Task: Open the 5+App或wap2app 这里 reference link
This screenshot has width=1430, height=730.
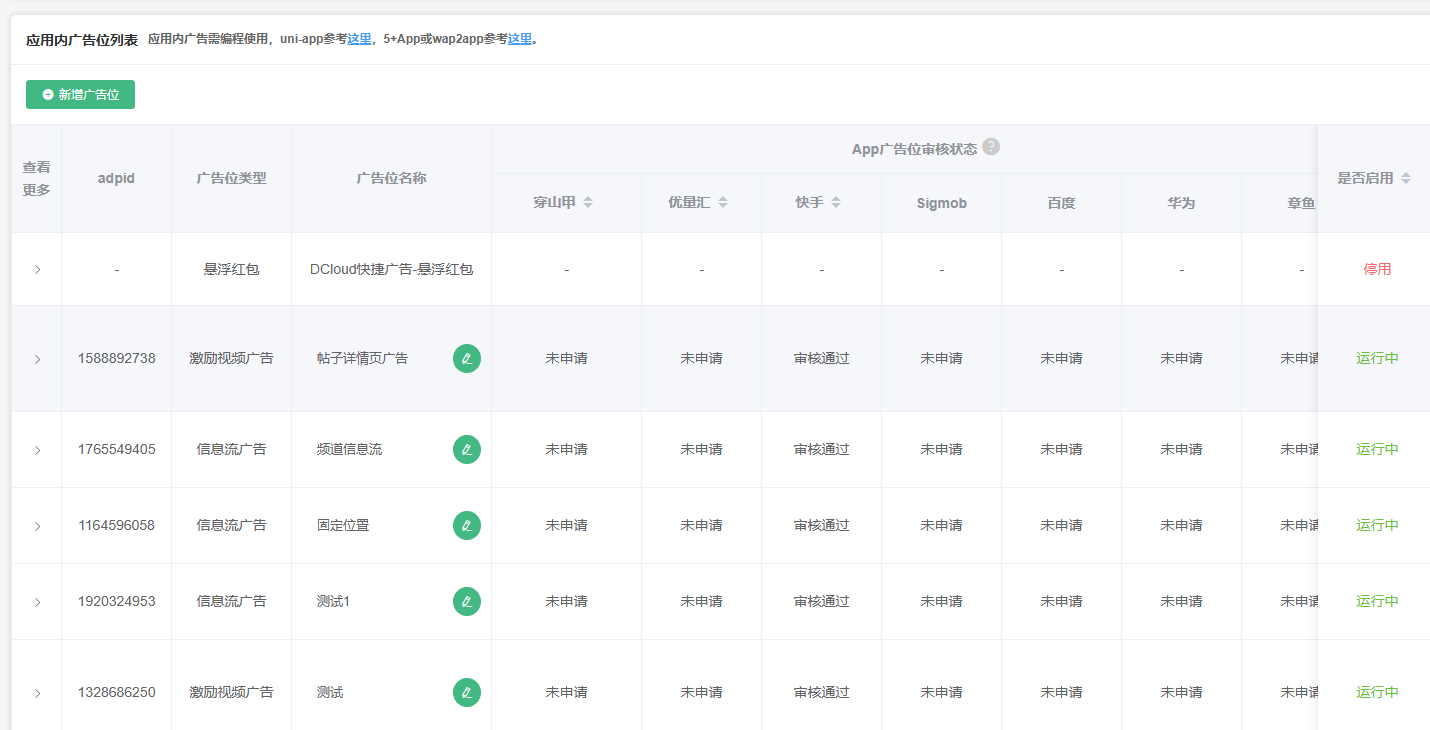Action: point(520,39)
